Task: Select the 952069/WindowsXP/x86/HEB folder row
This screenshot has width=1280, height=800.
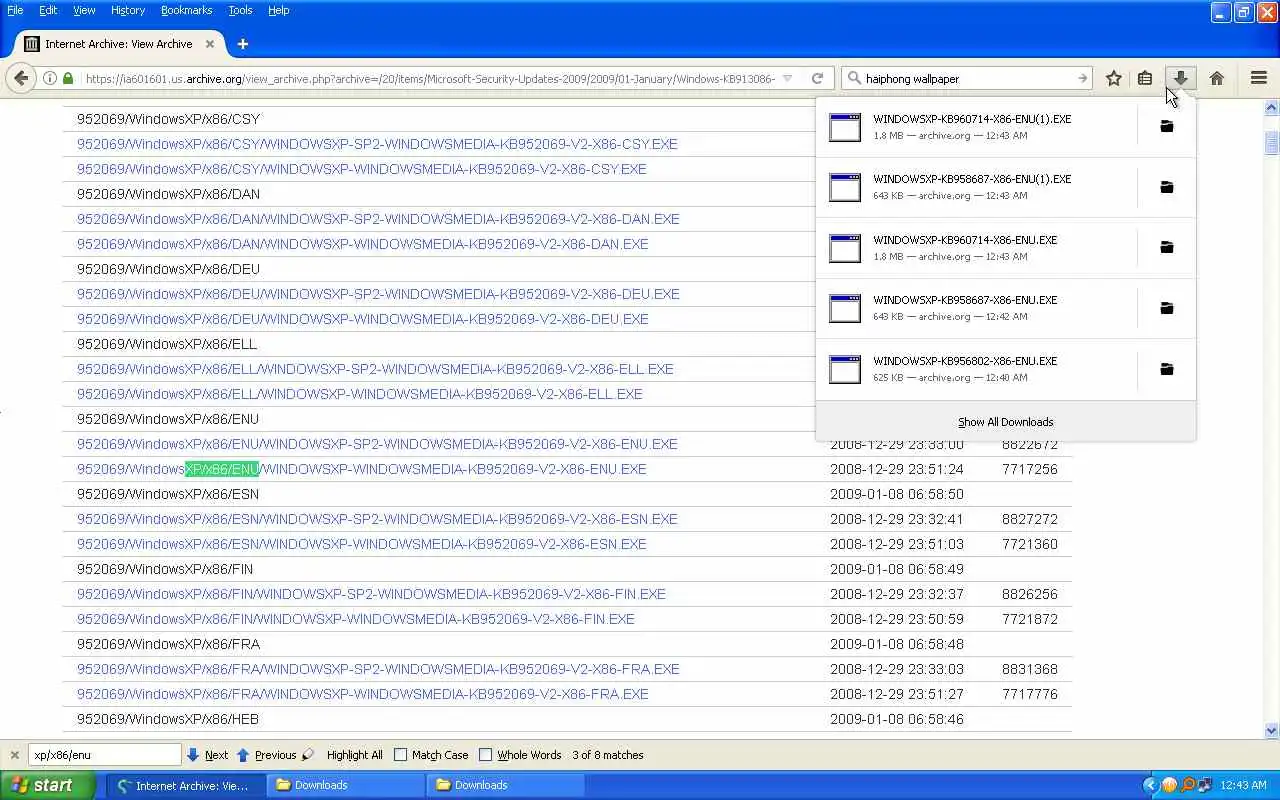Action: pyautogui.click(x=568, y=719)
